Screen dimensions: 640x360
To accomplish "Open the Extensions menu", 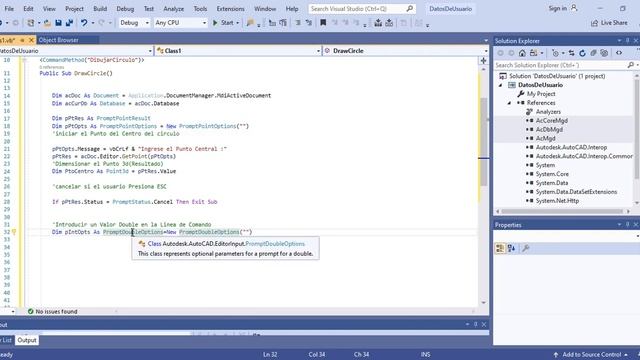I will coord(230,9).
